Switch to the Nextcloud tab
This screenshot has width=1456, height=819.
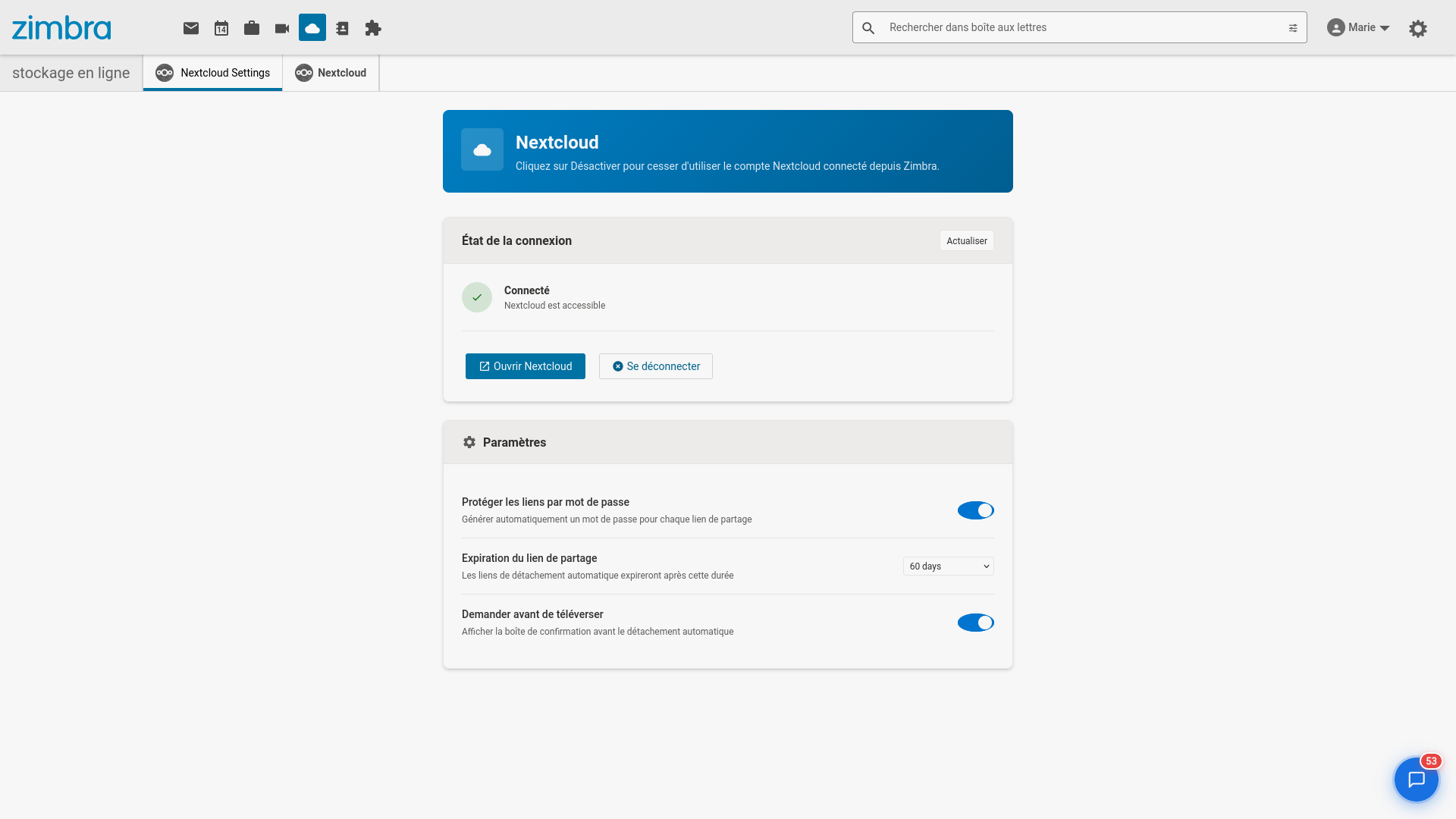pos(331,73)
